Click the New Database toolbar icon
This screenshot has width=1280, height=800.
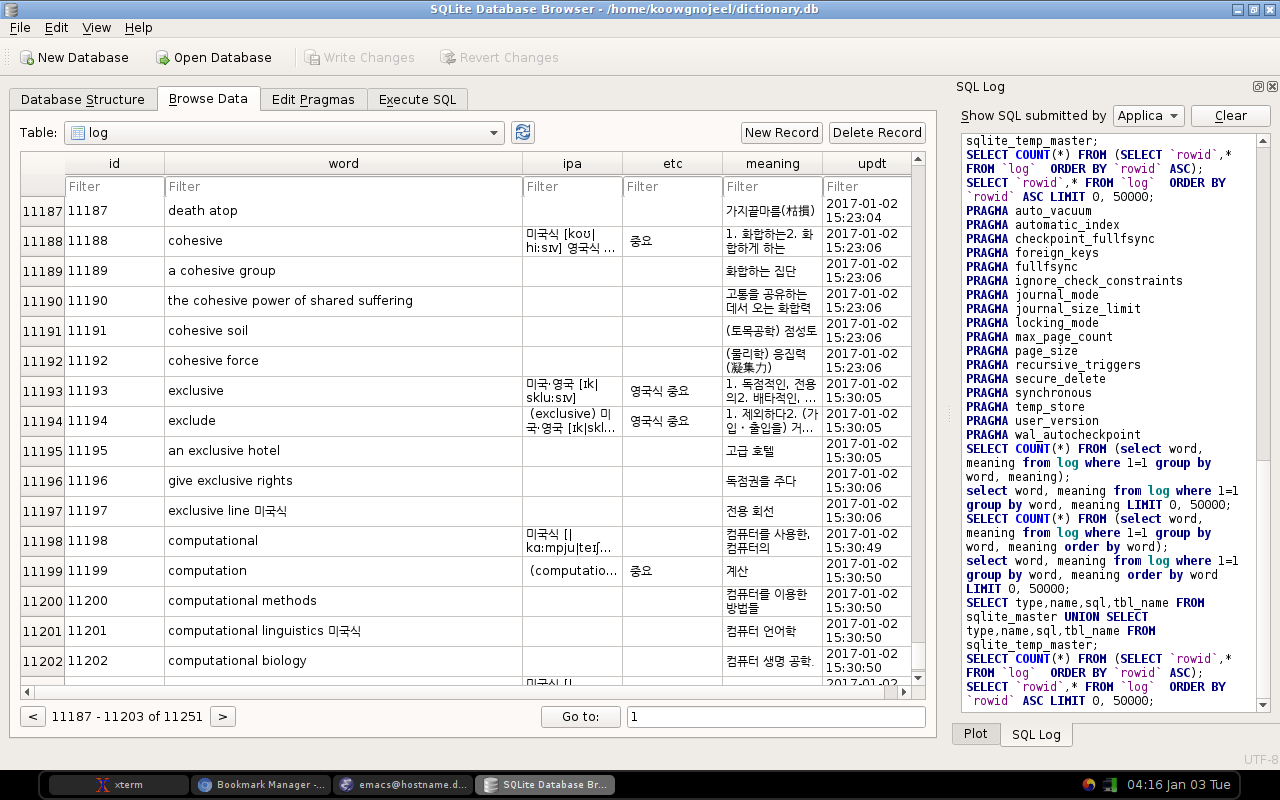click(27, 58)
